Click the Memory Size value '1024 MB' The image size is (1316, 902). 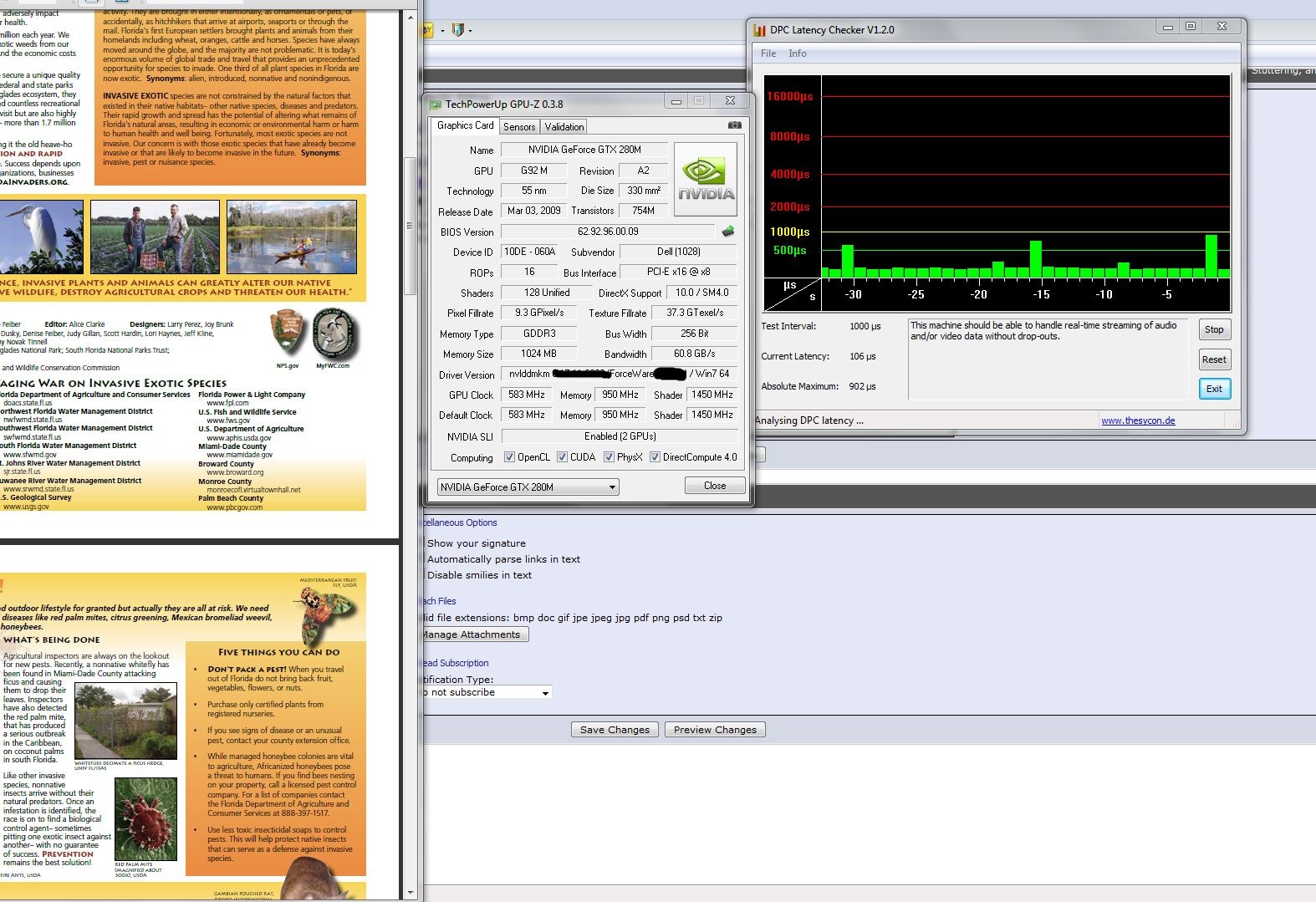(x=539, y=354)
